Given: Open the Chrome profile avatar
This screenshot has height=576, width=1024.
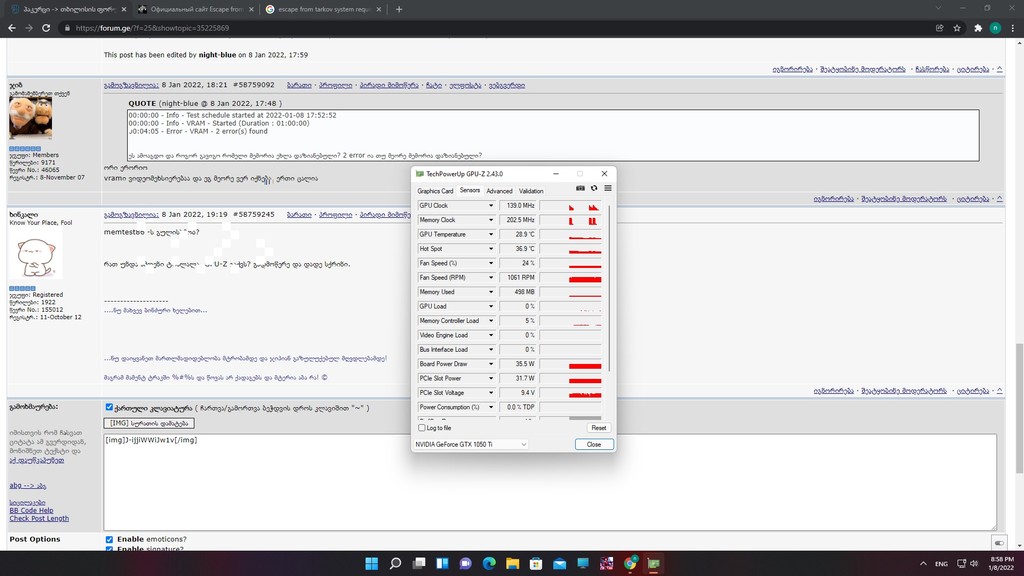Looking at the screenshot, I should (995, 28).
